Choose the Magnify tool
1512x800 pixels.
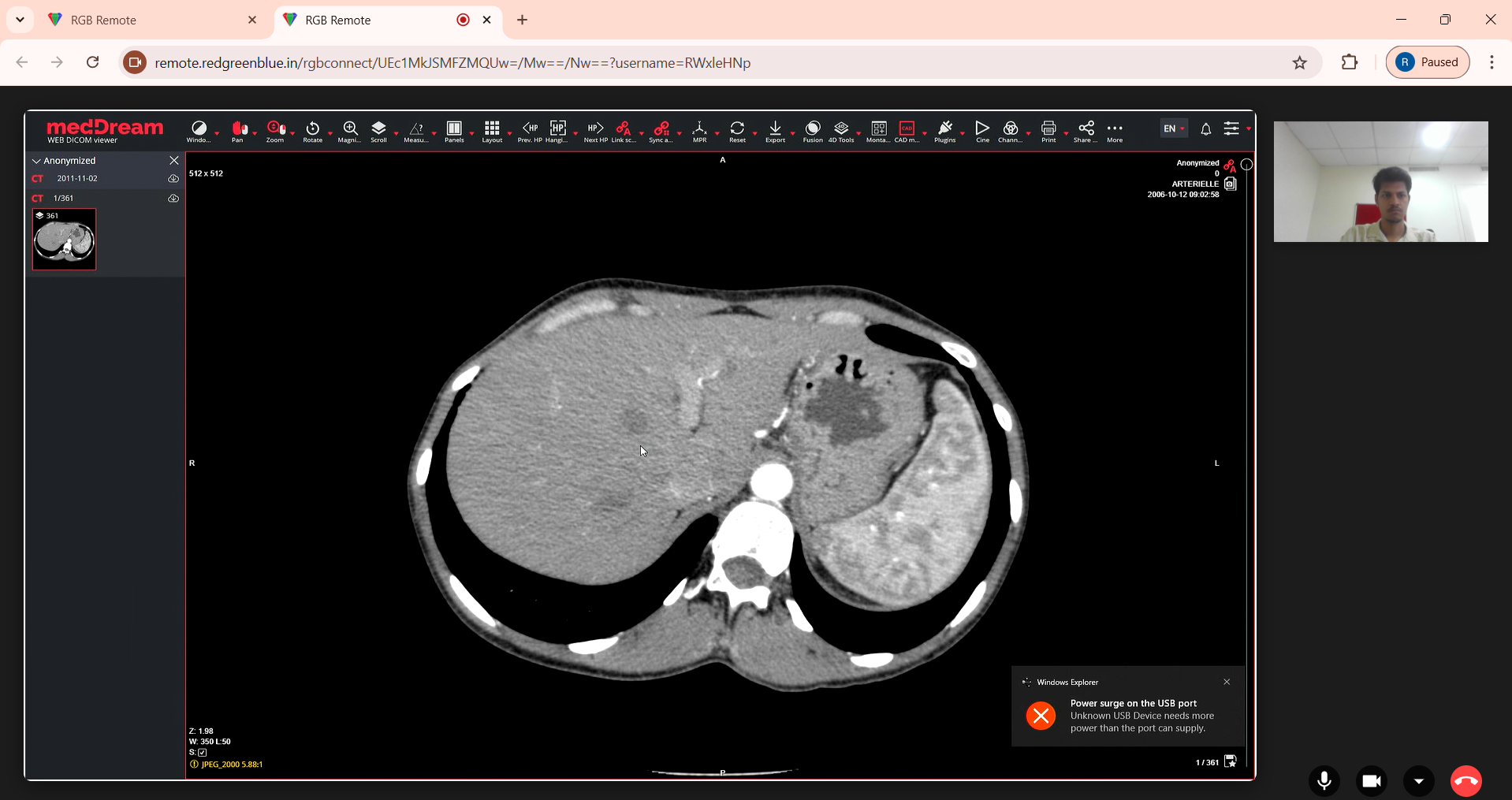[349, 130]
